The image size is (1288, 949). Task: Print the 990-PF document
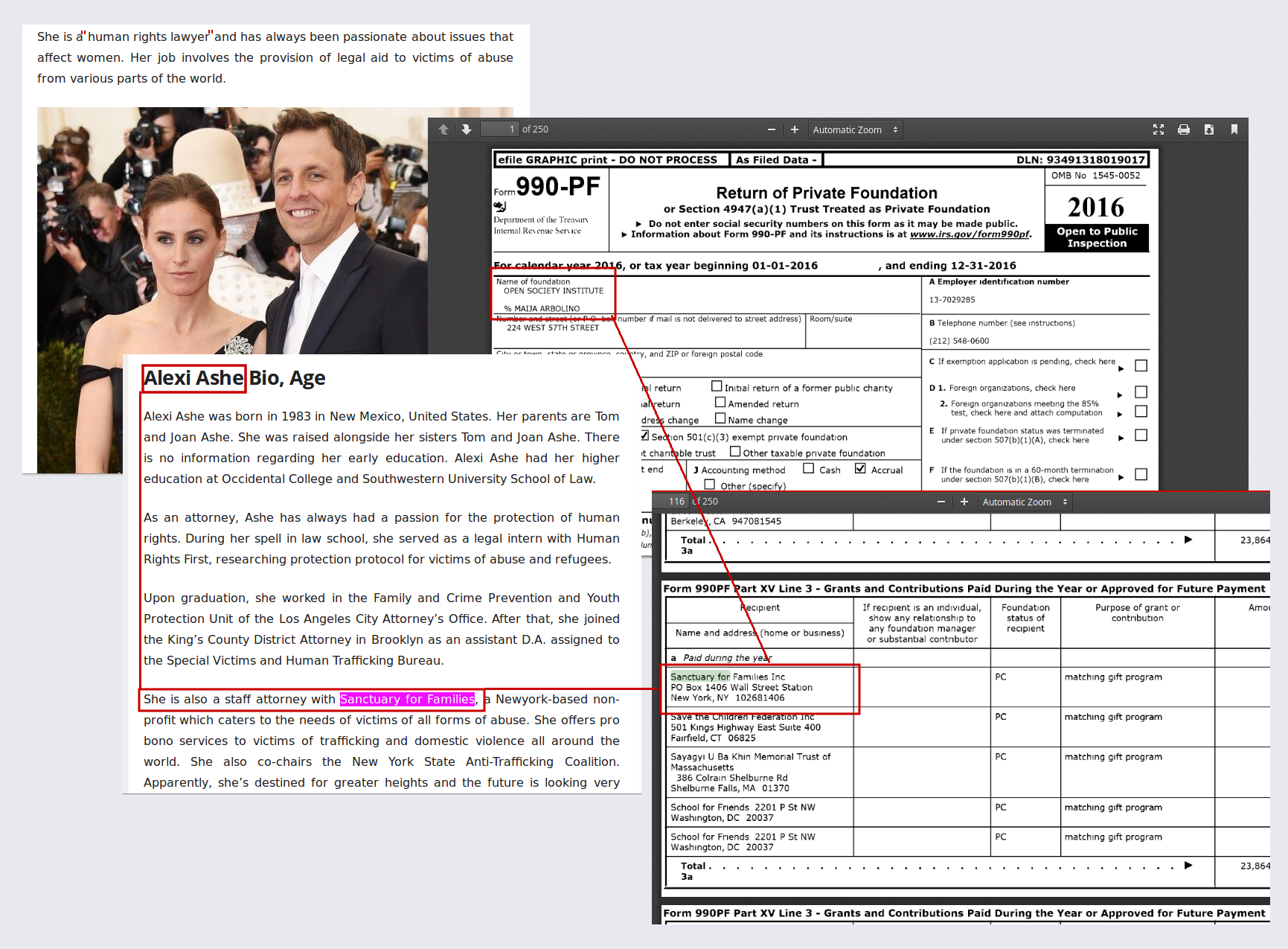point(1184,130)
